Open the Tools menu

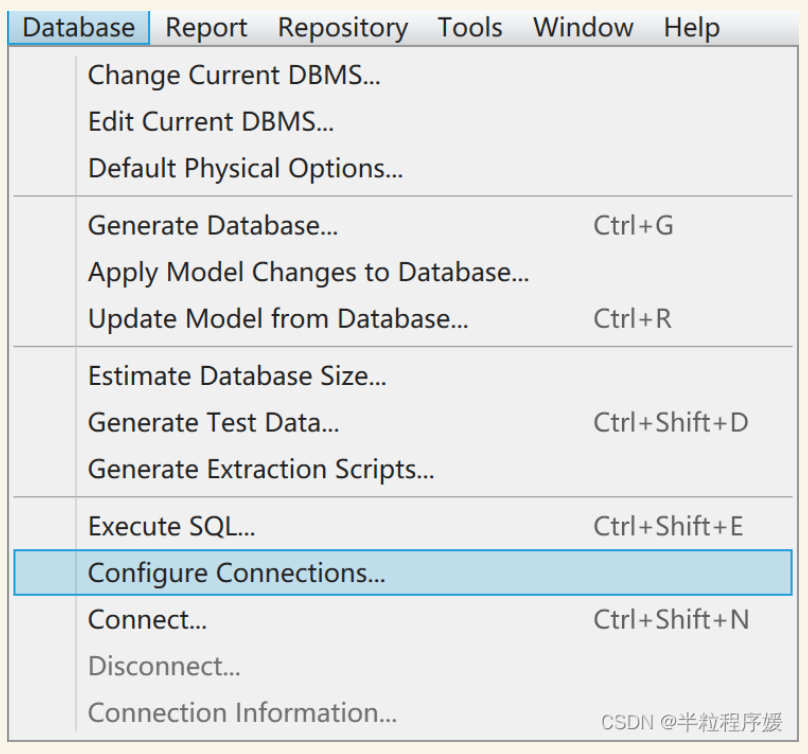point(470,27)
